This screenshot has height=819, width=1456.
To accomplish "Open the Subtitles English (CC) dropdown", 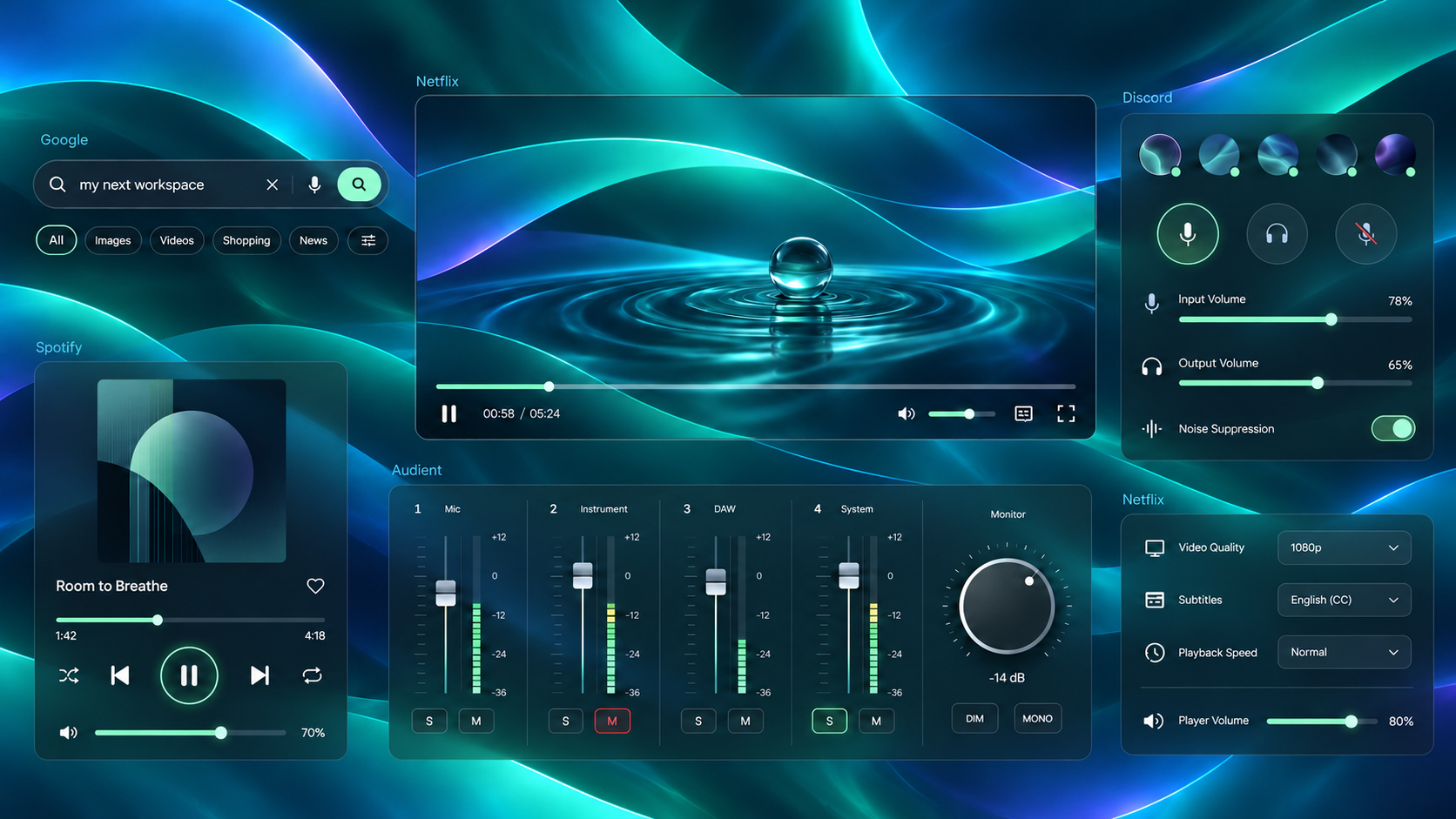I will click(x=1344, y=600).
